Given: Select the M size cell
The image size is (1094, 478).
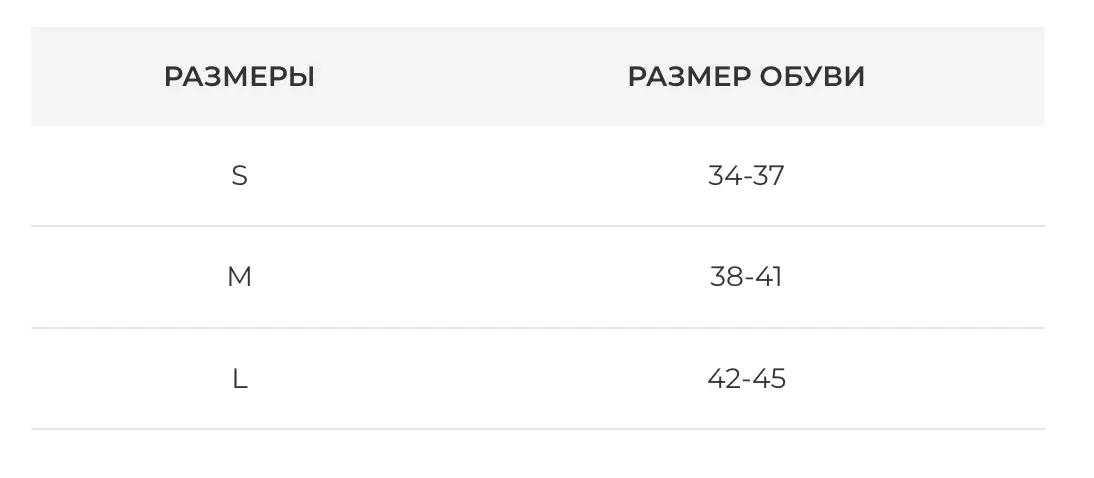Looking at the screenshot, I should (239, 277).
